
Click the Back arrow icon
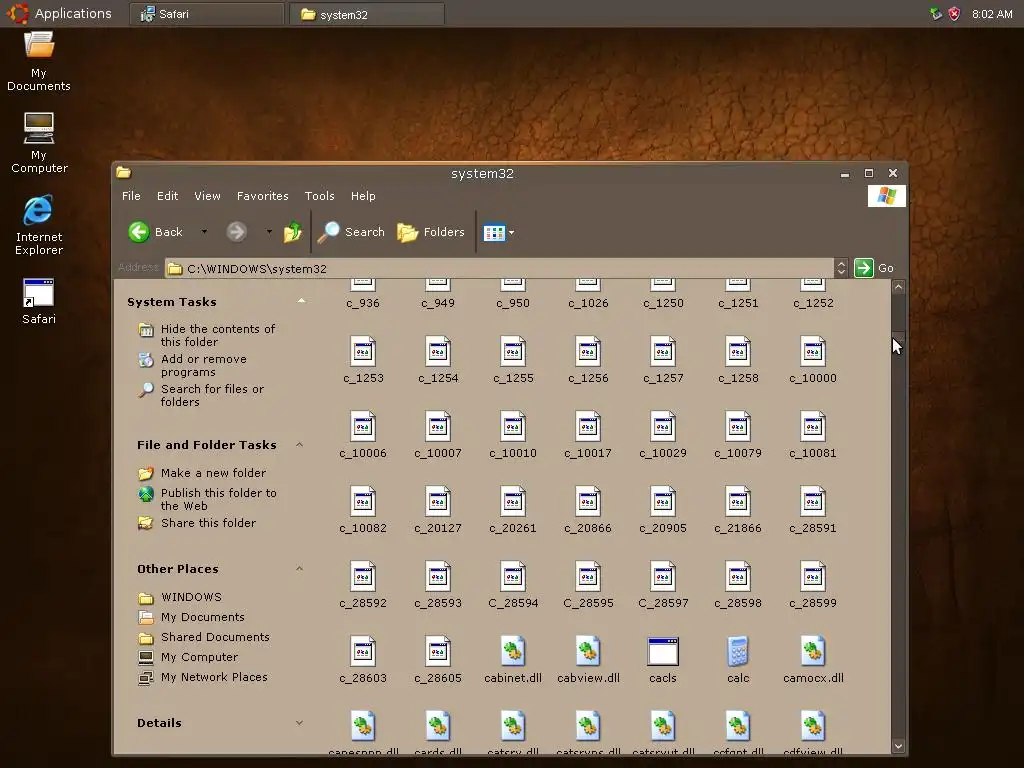[138, 232]
